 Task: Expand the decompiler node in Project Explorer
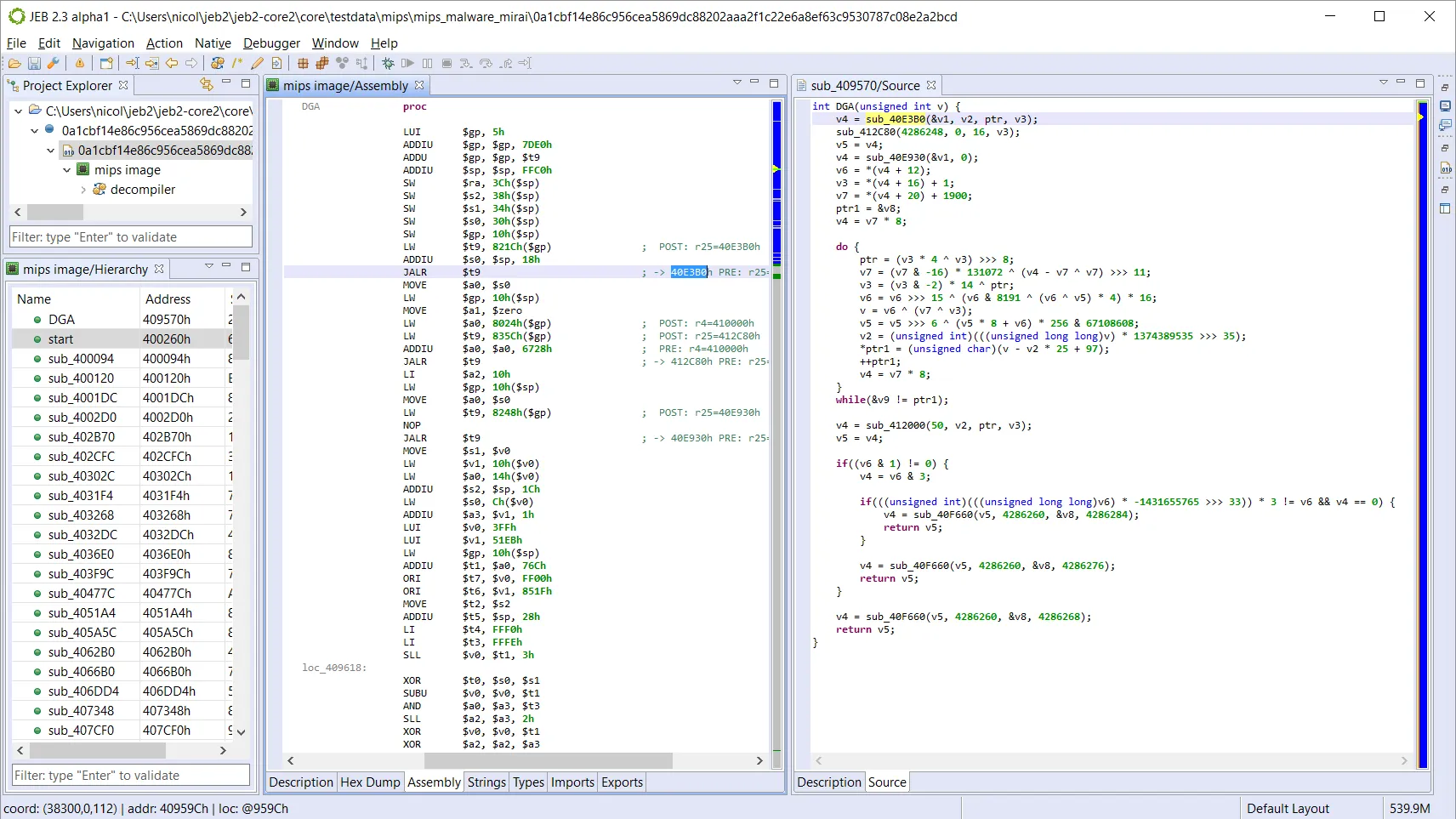(82, 189)
